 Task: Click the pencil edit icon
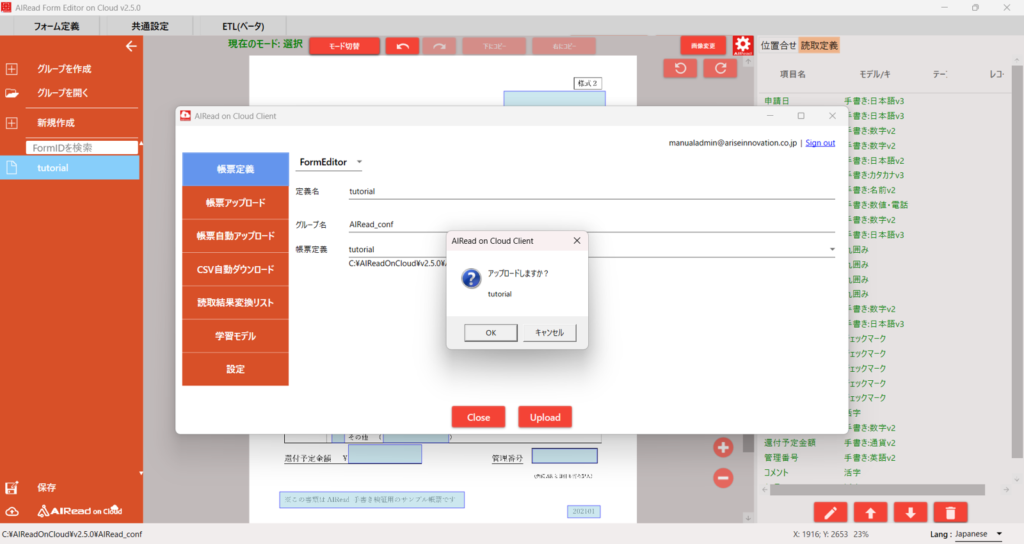pyautogui.click(x=831, y=513)
